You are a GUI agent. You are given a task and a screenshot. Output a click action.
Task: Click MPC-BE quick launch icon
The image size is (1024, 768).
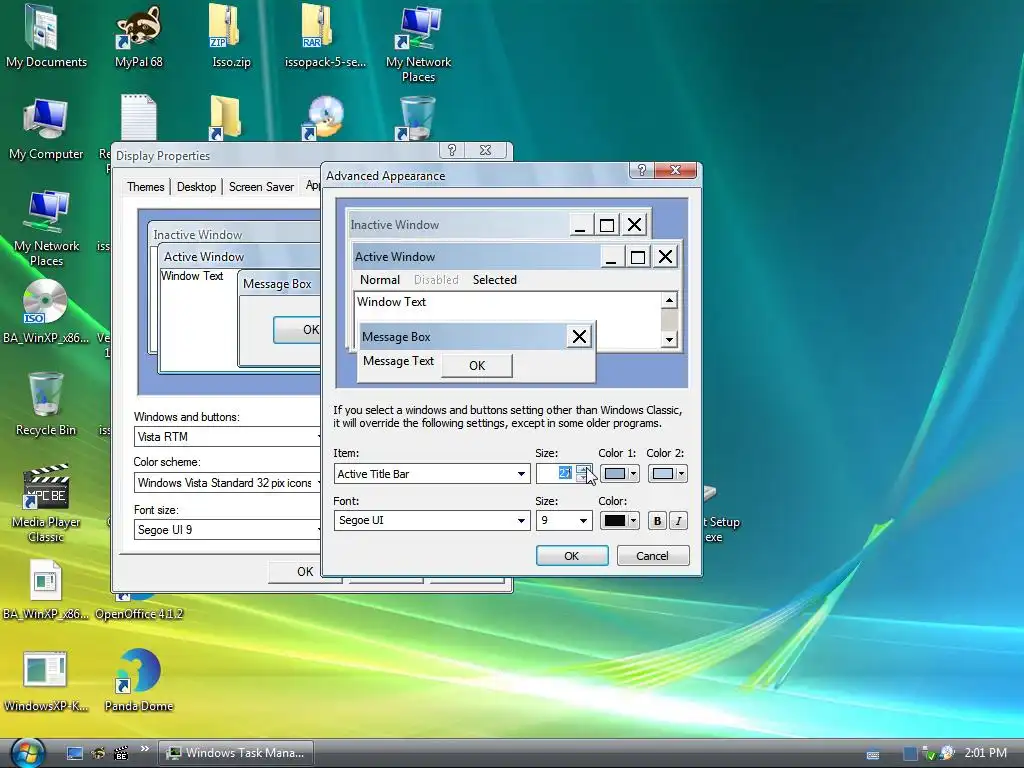pos(121,753)
